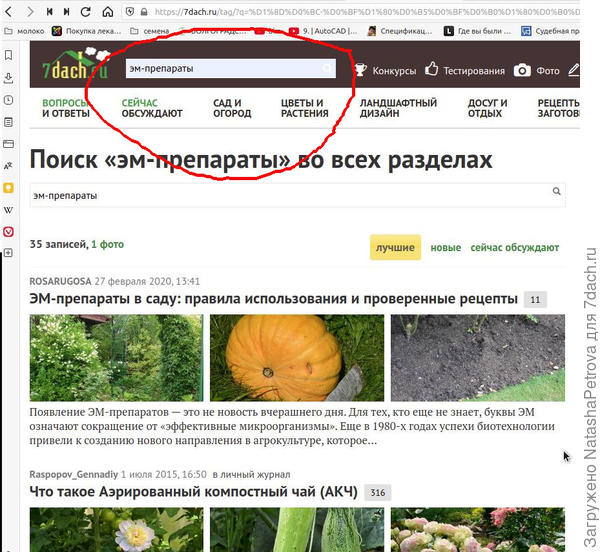This screenshot has width=600, height=552.
Task: Open Конкурсы from the site header
Action: click(385, 70)
